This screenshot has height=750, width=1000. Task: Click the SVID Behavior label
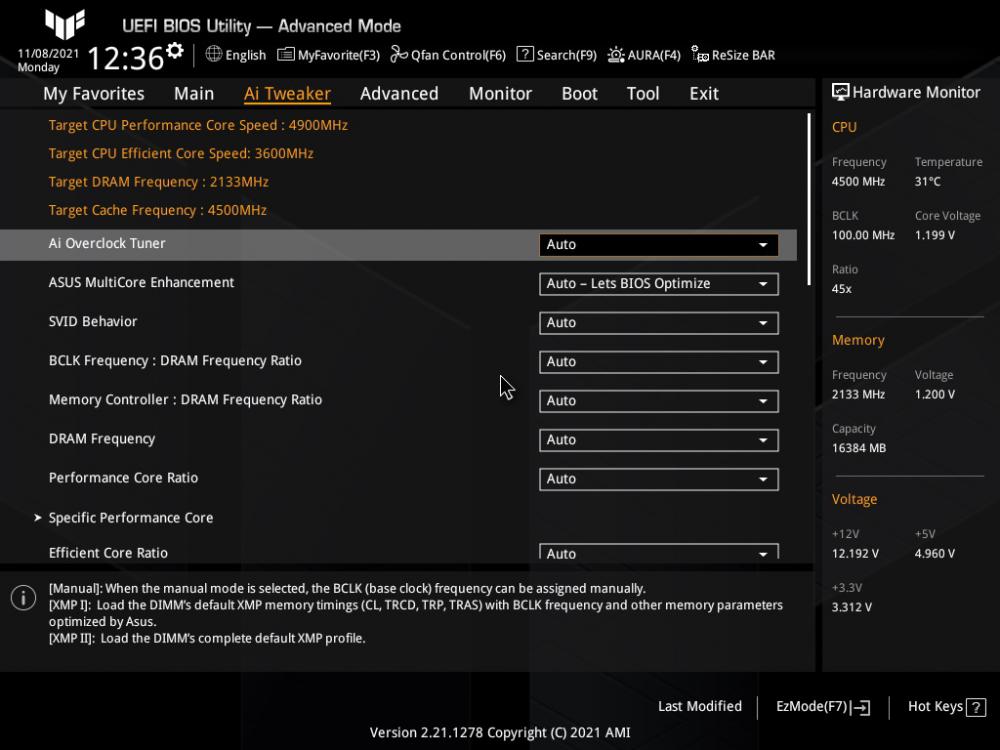[93, 321]
